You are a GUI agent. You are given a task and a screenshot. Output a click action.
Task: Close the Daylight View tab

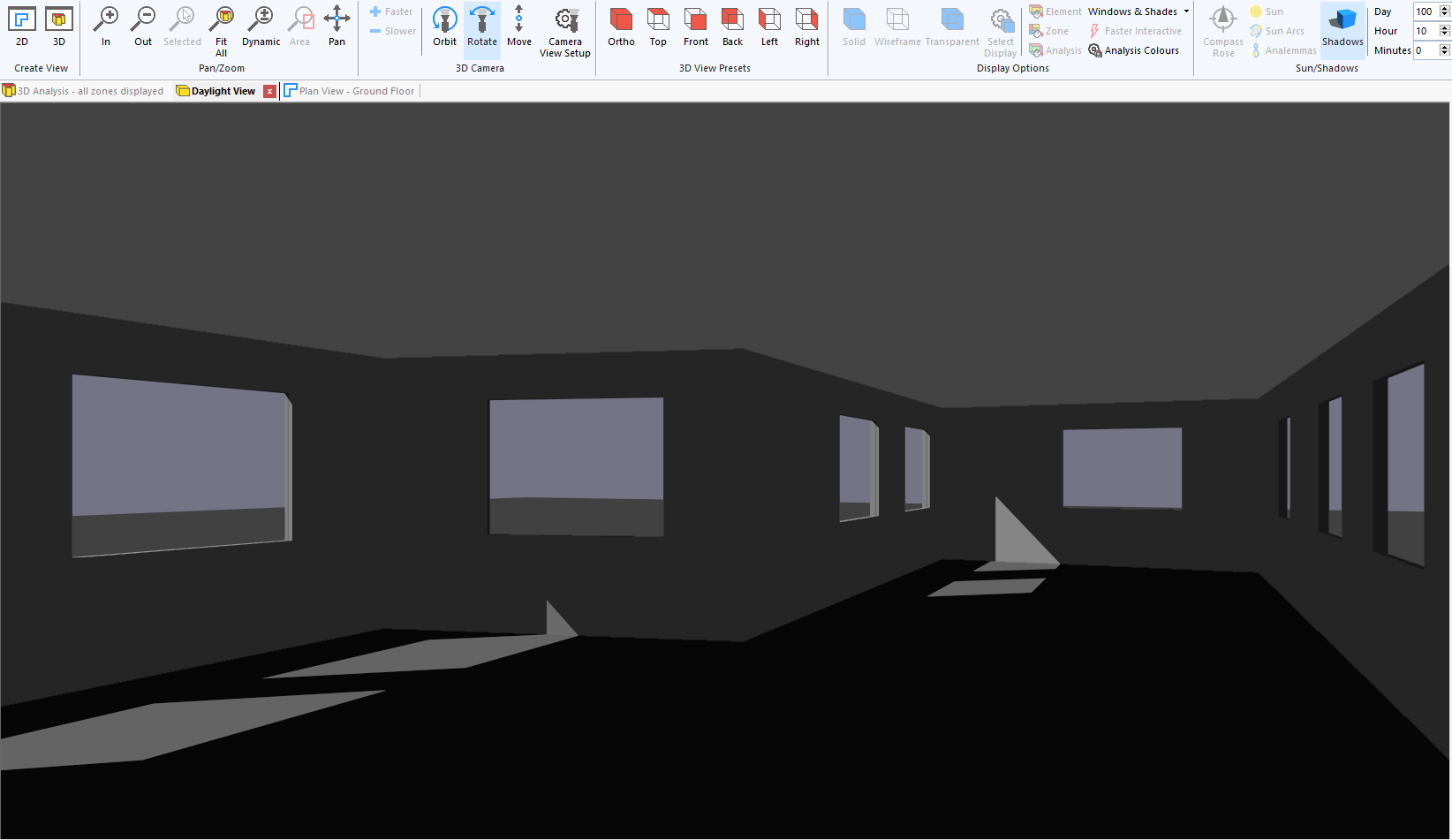[270, 91]
